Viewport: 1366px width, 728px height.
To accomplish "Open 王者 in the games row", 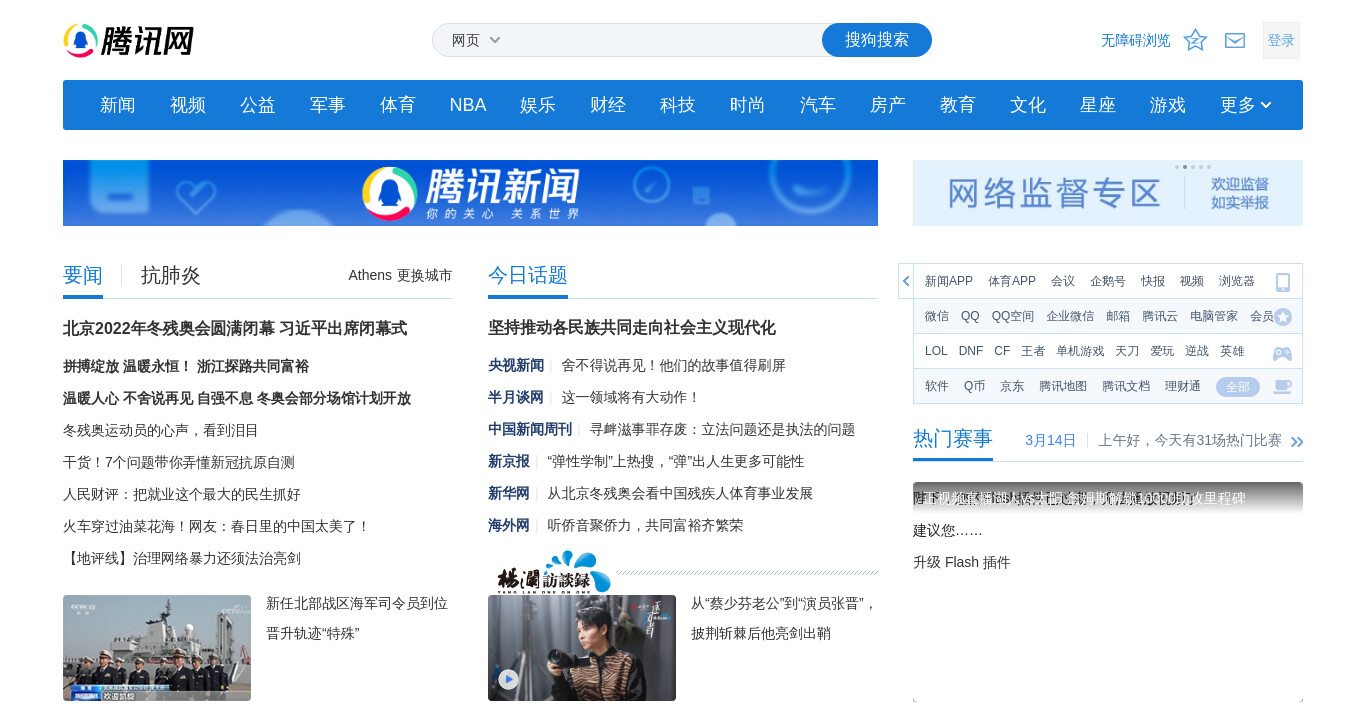I will click(x=1033, y=351).
